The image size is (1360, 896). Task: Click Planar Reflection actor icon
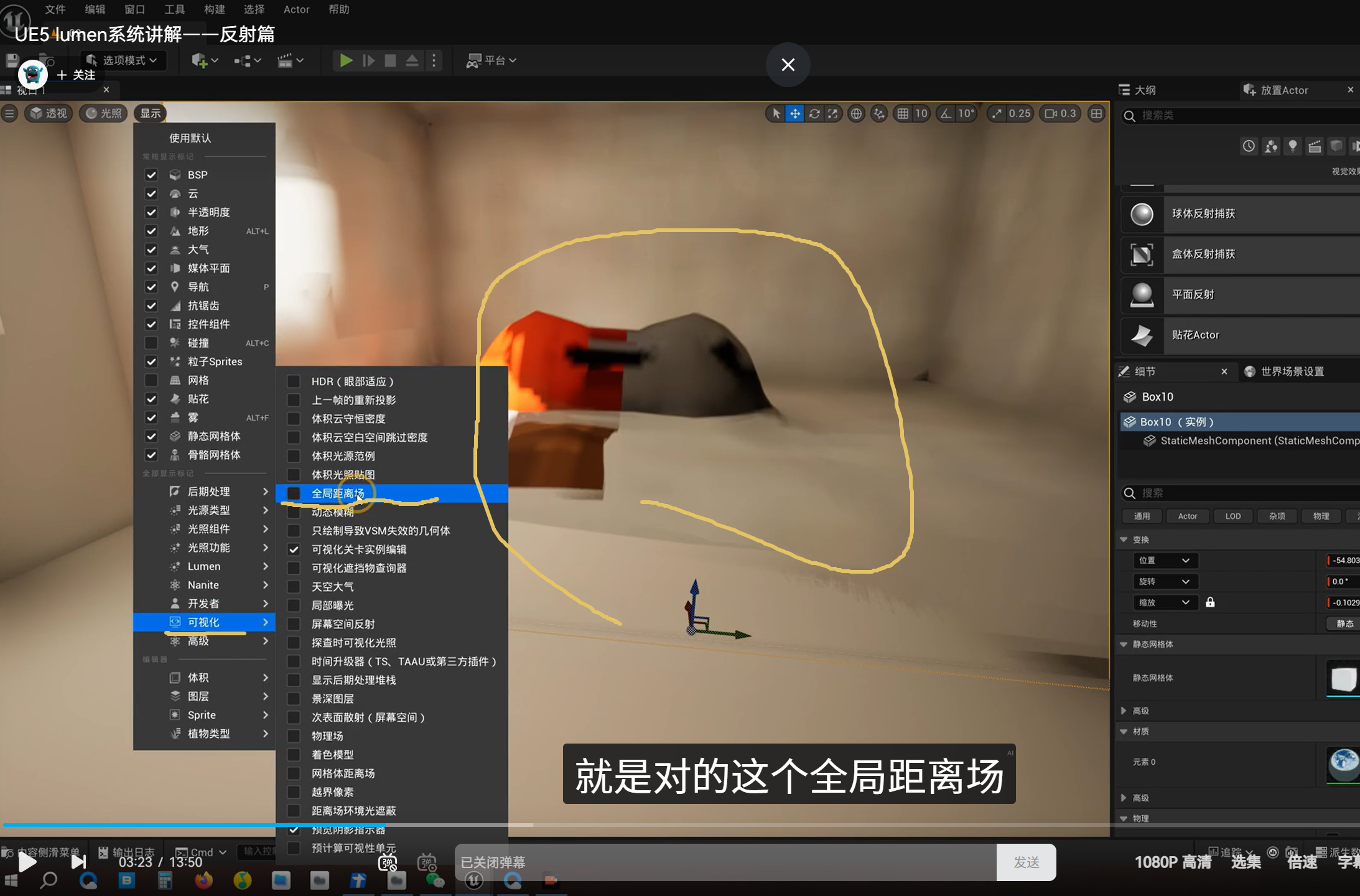tap(1142, 295)
